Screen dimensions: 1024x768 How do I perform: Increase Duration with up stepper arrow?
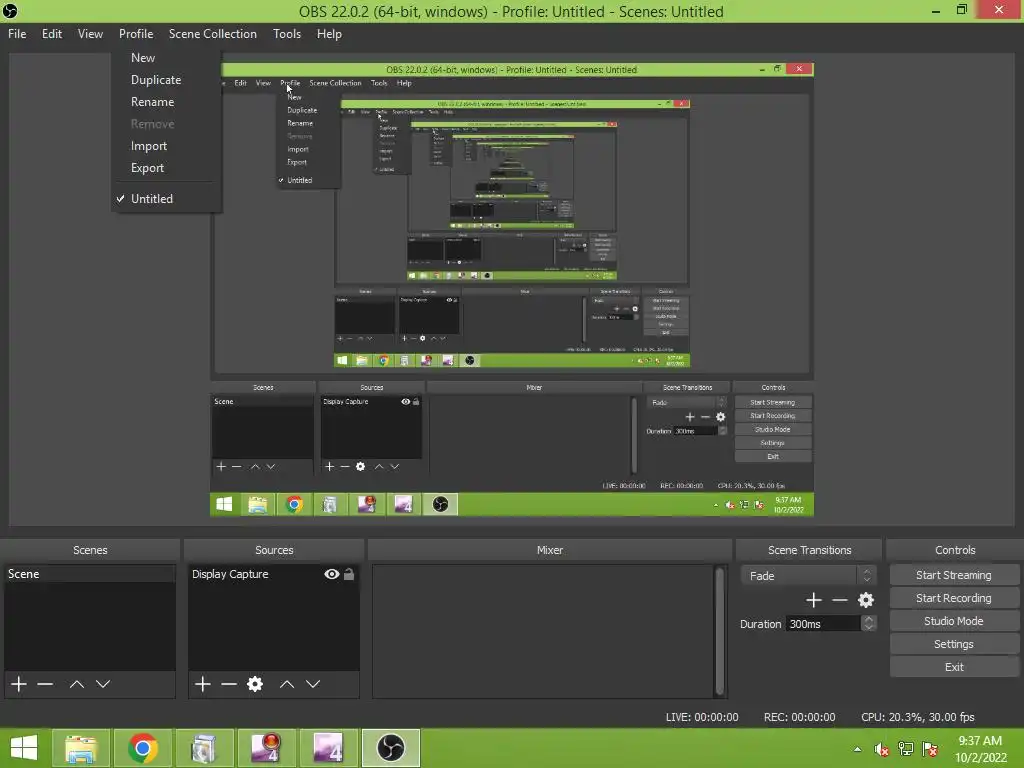point(868,619)
